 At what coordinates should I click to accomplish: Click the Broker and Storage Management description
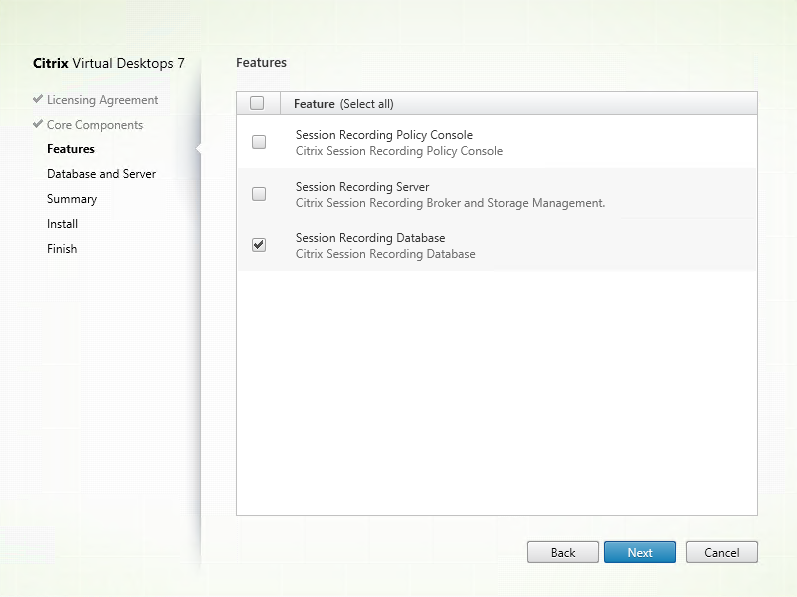click(450, 203)
